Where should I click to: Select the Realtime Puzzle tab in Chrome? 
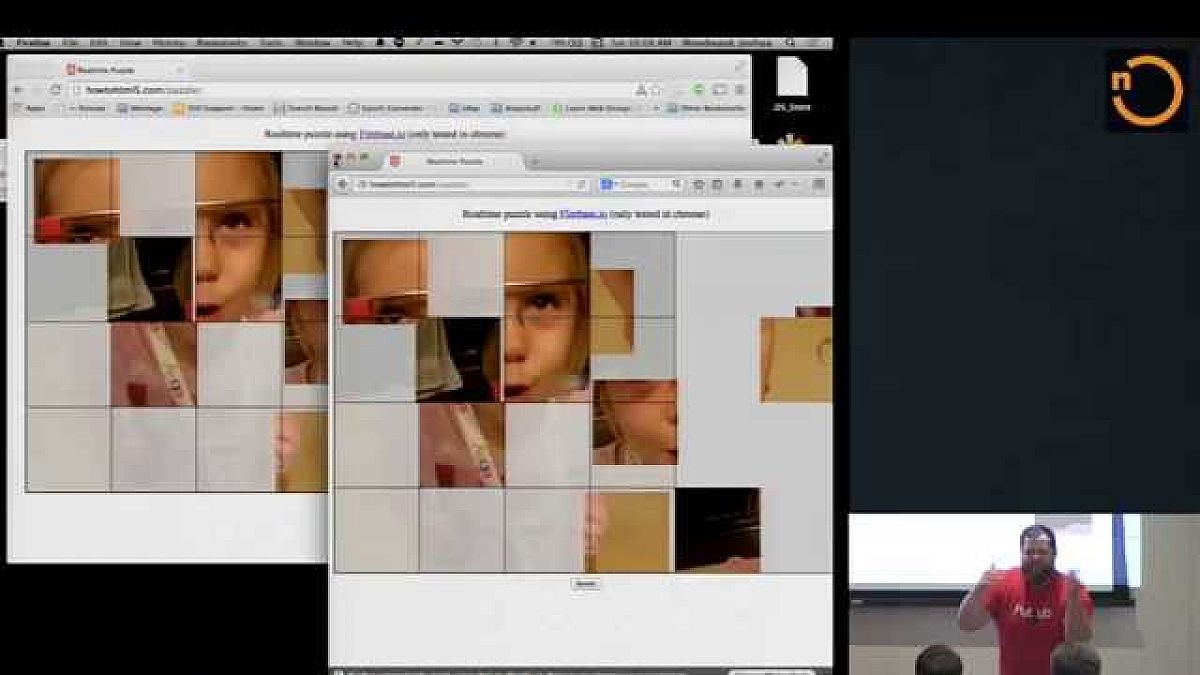click(x=110, y=69)
